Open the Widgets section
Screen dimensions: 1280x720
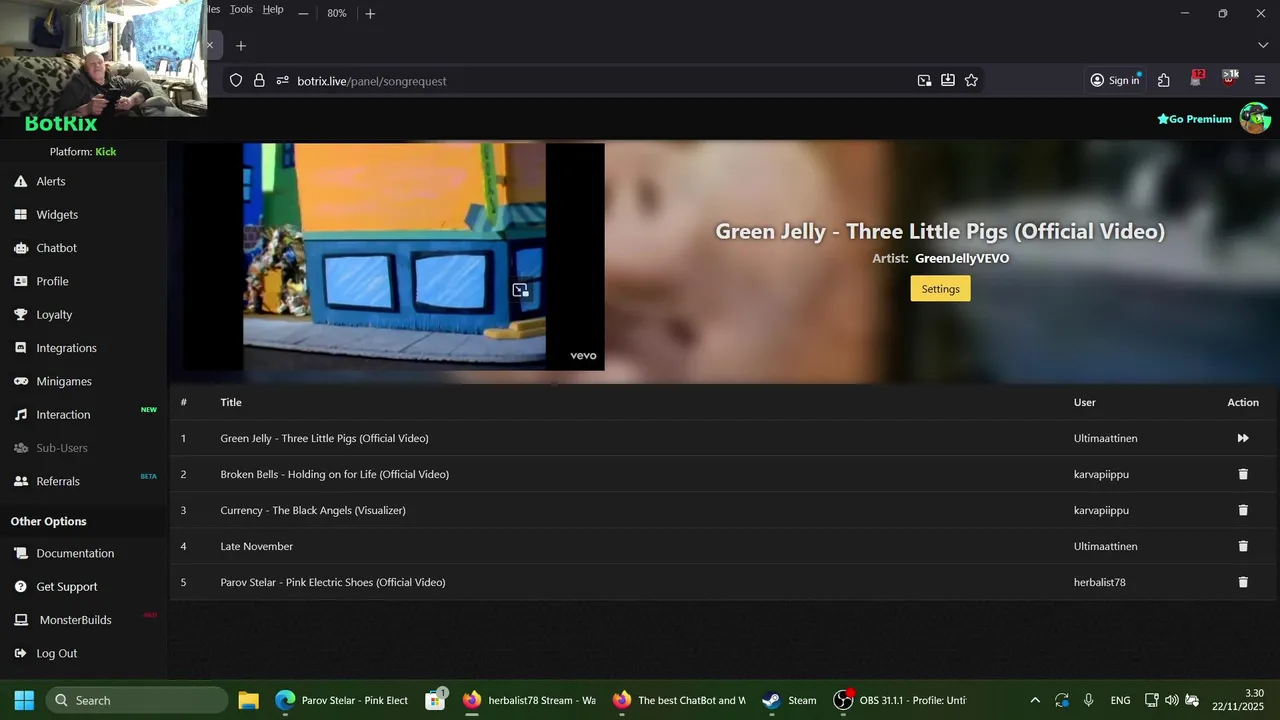tap(57, 214)
